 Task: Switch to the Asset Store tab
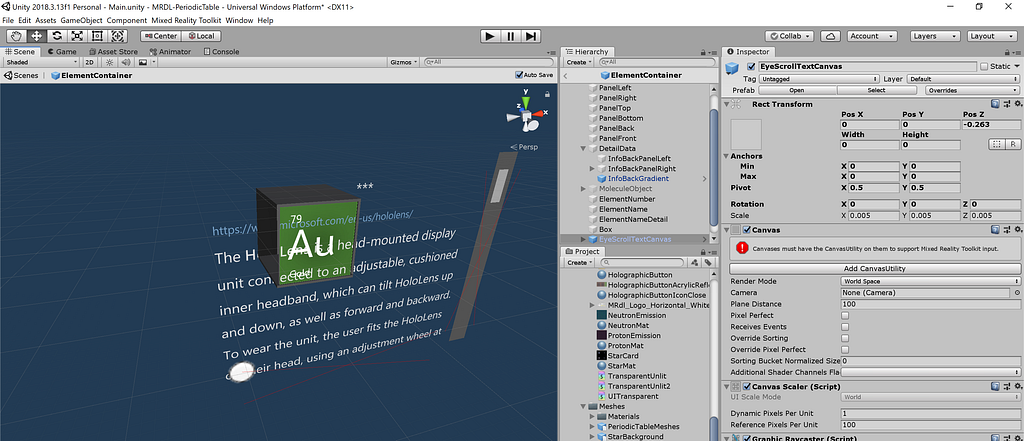click(x=113, y=52)
